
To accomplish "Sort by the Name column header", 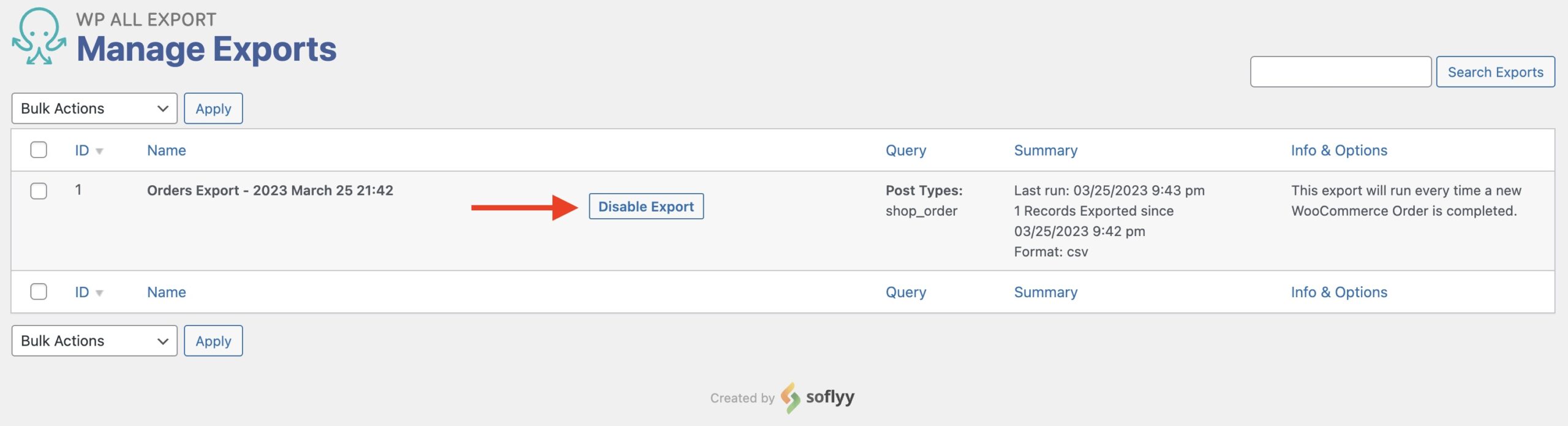I will pyautogui.click(x=167, y=151).
